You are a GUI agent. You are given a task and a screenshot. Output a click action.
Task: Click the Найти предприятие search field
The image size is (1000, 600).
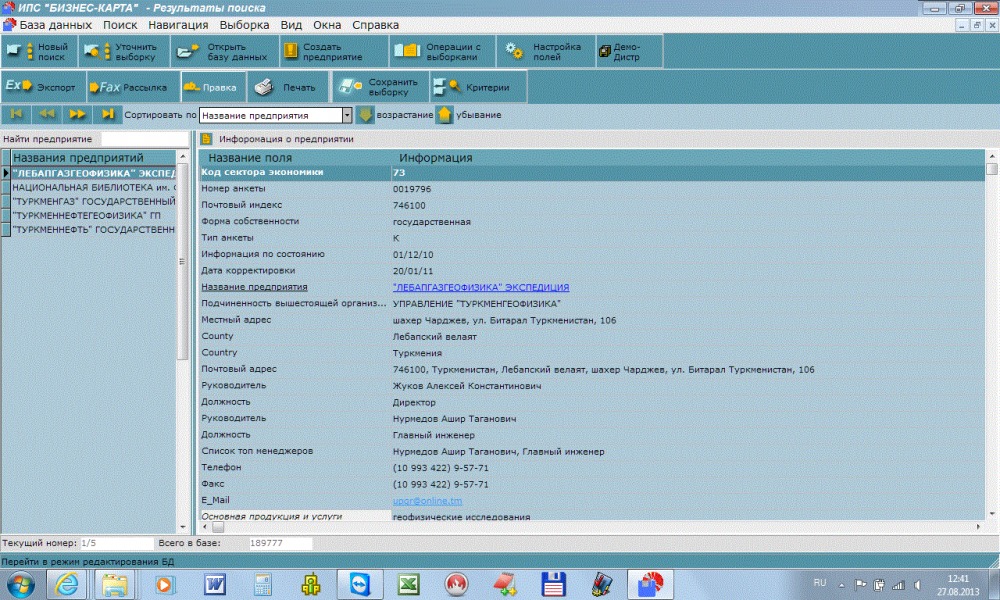point(142,138)
